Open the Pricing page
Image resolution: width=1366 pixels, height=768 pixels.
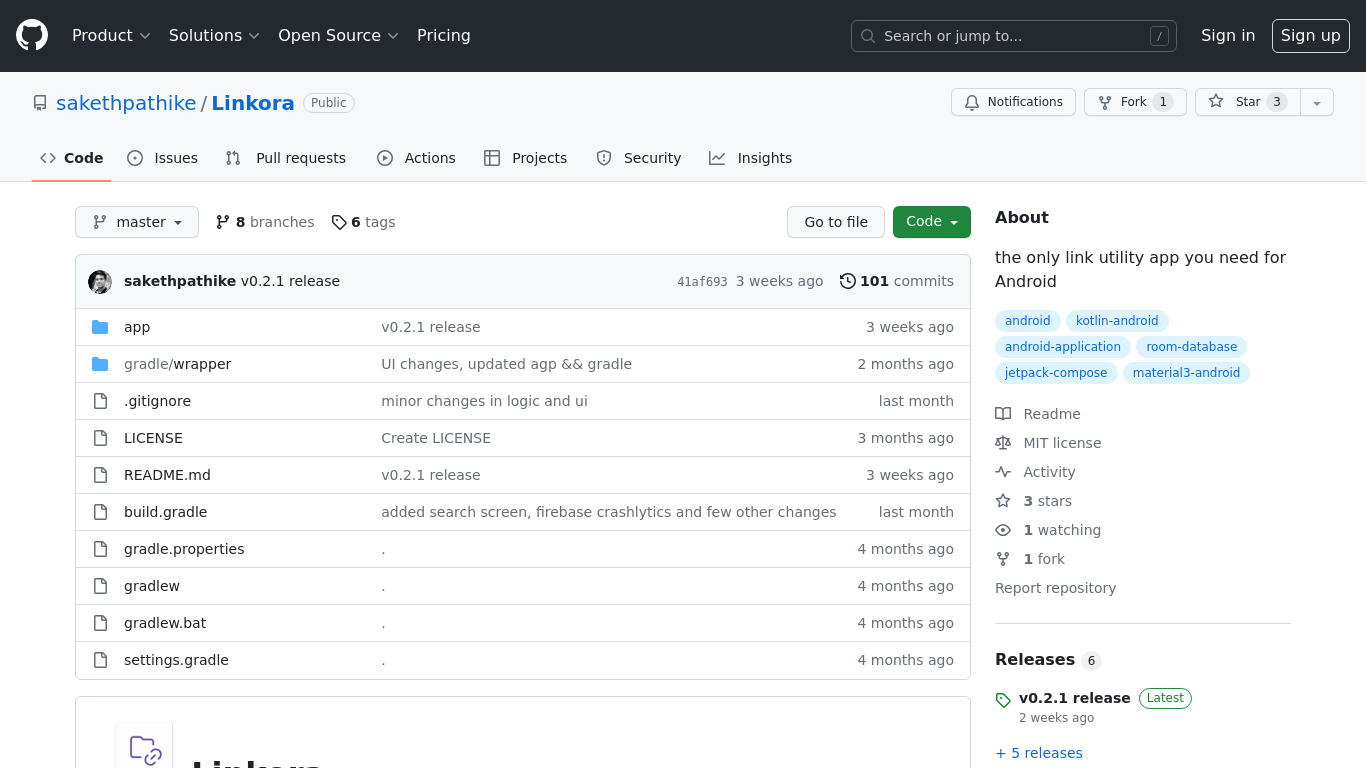(444, 36)
